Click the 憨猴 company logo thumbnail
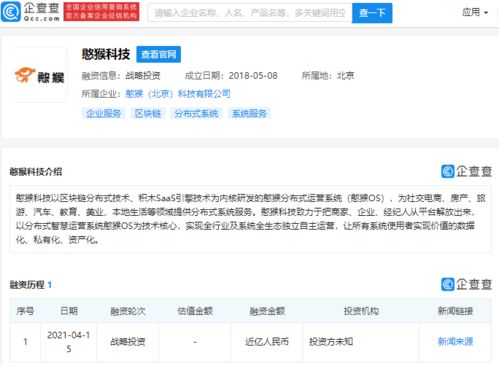Image resolution: width=499 pixels, height=366 pixels. (40, 75)
